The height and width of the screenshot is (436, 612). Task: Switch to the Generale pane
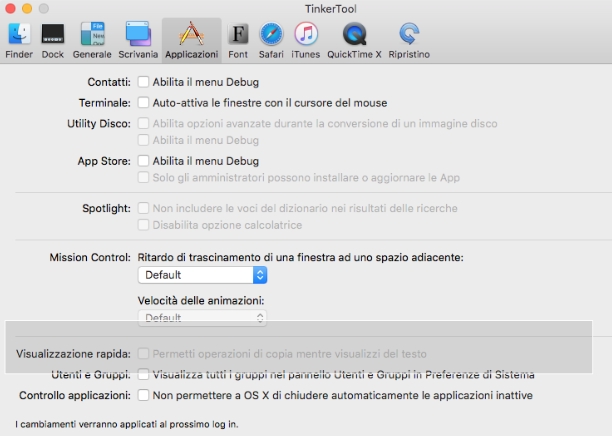(92, 41)
